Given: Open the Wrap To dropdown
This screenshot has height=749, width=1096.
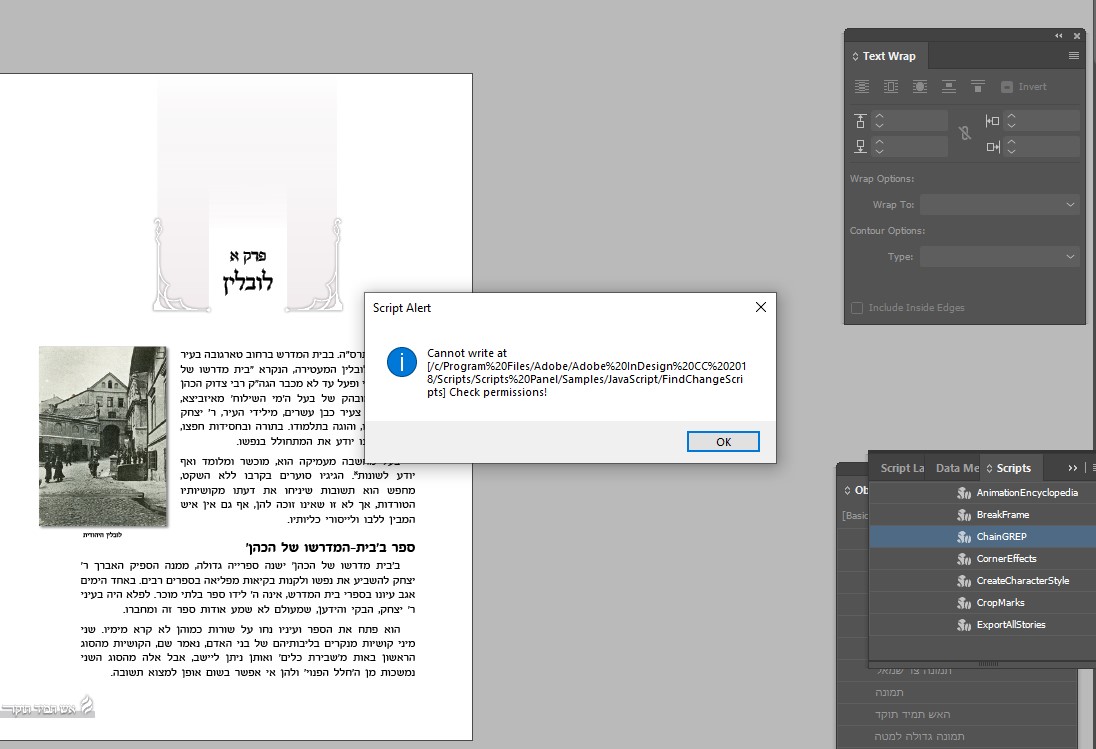Looking at the screenshot, I should click(999, 205).
